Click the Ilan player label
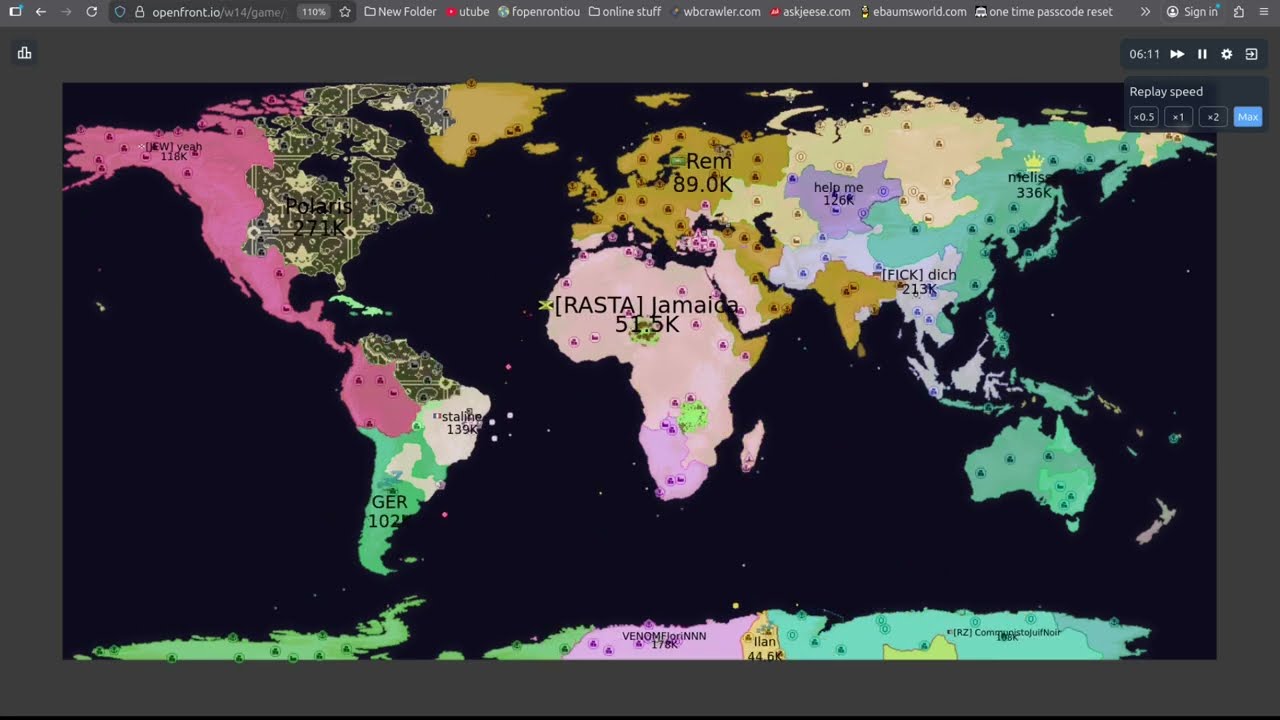This screenshot has height=720, width=1280. point(764,642)
